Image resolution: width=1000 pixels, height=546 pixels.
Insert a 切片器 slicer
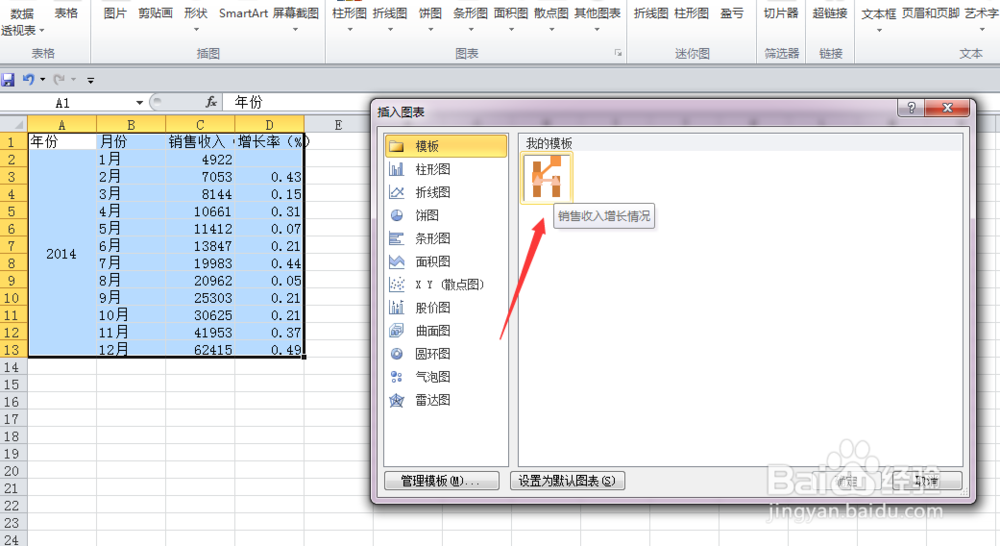[781, 14]
